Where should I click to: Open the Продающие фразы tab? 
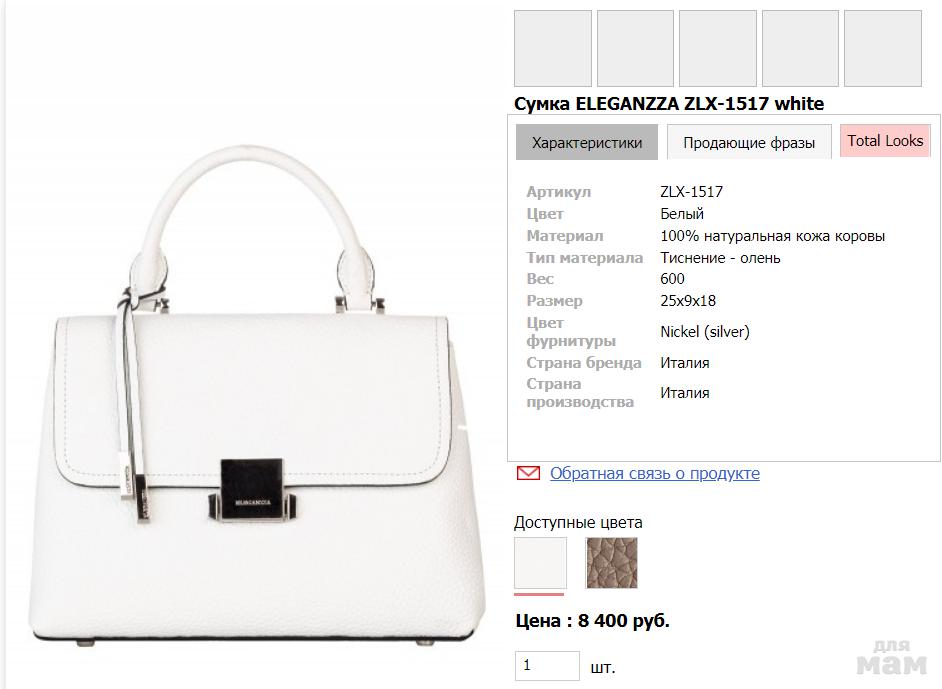click(x=749, y=142)
